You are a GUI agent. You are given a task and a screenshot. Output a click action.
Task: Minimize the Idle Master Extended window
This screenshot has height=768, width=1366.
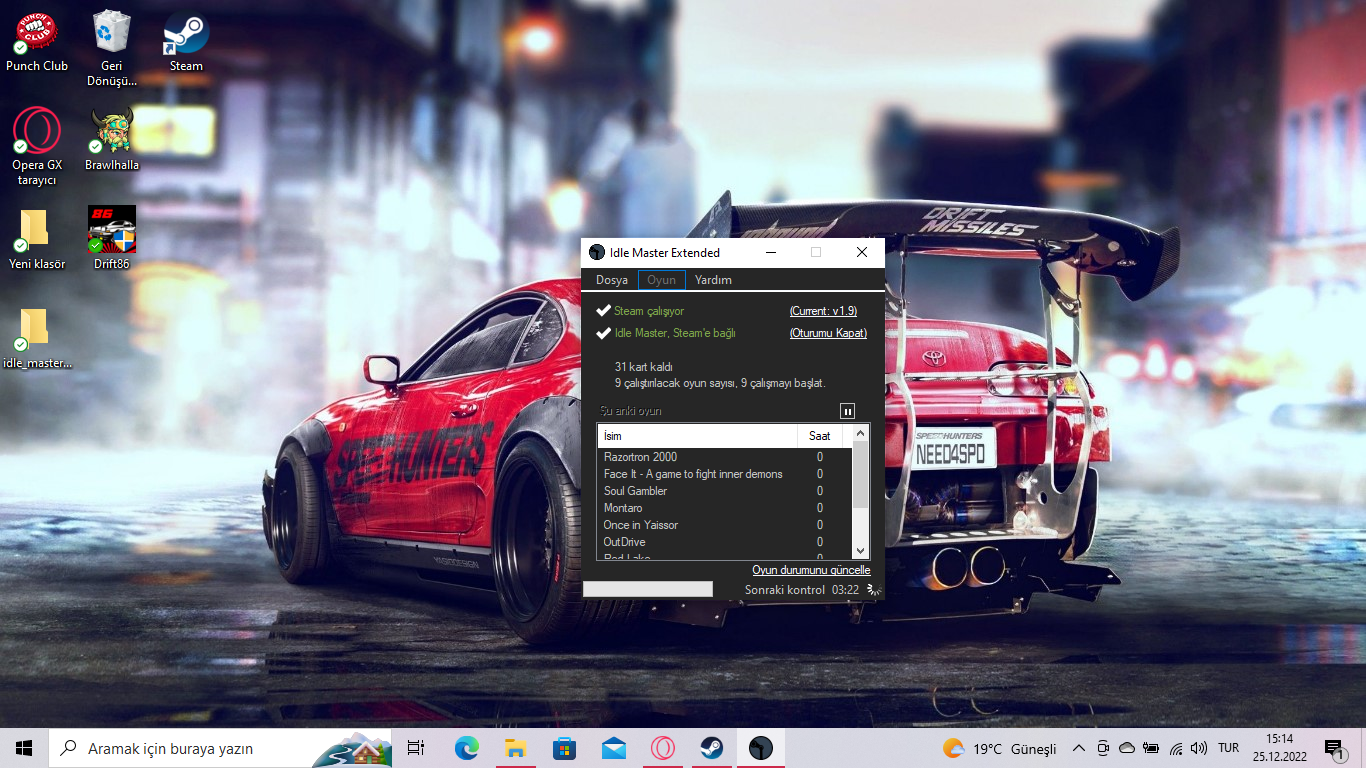(770, 252)
